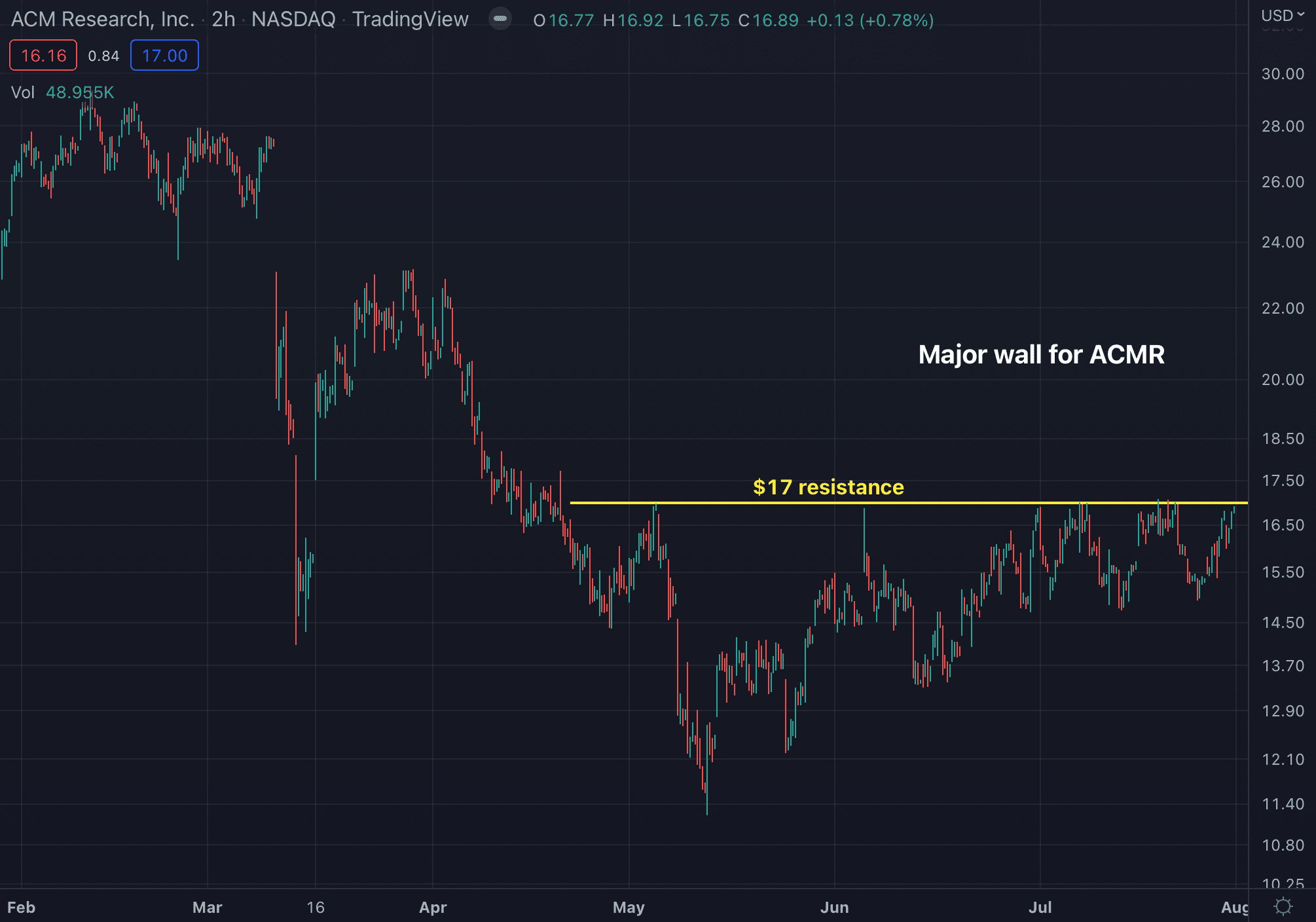
Task: Click the yellow horizontal resistance line
Action: 720,503
